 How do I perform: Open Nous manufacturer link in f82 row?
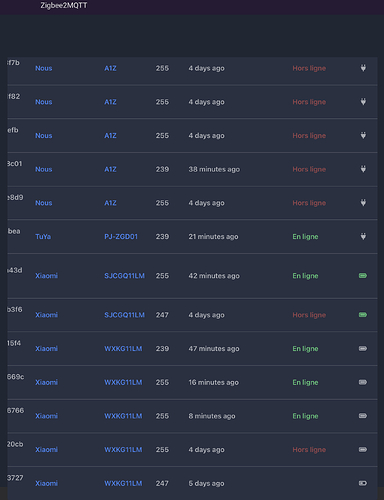coord(44,102)
